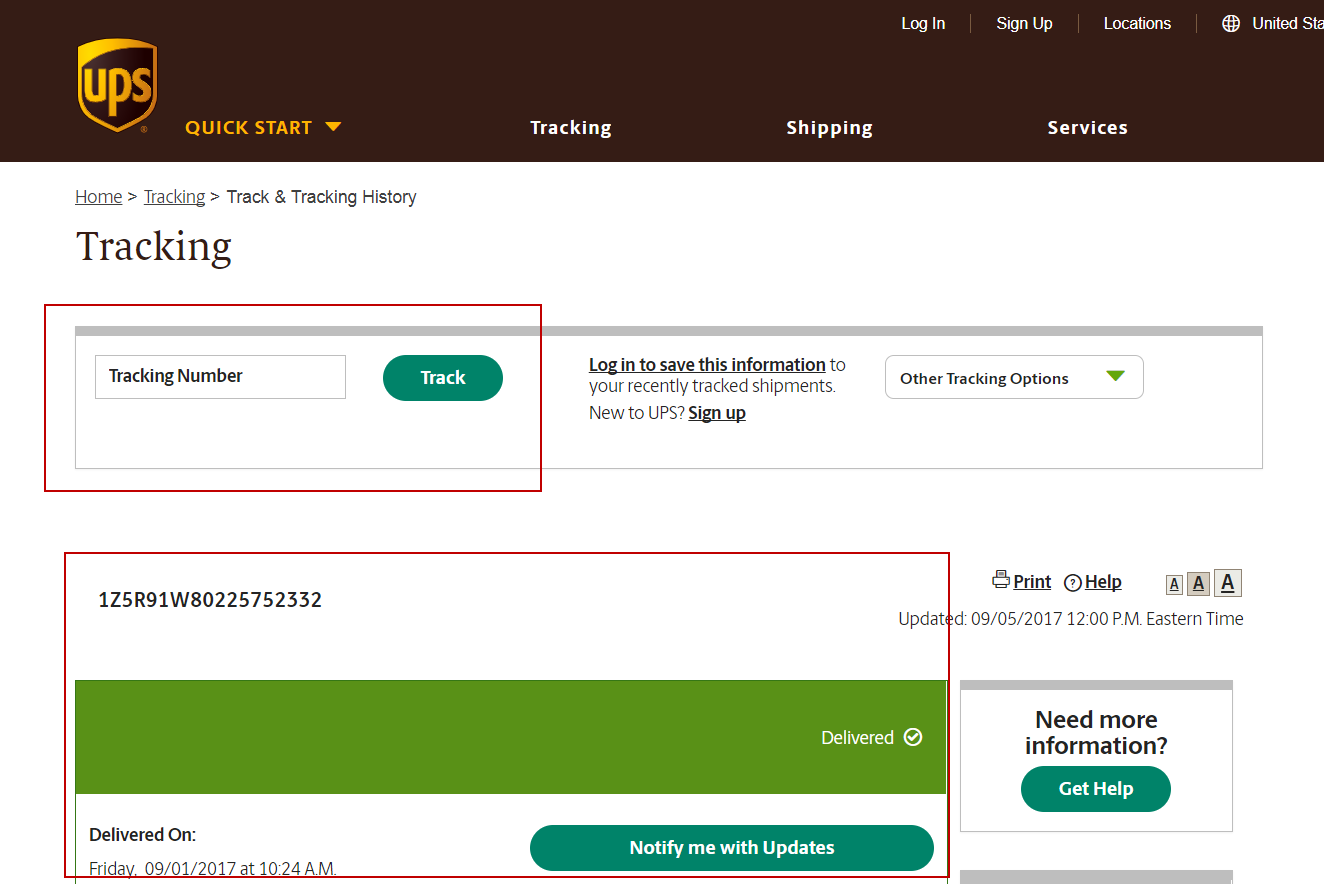
Task: Click the Sign up link for new users
Action: [717, 413]
